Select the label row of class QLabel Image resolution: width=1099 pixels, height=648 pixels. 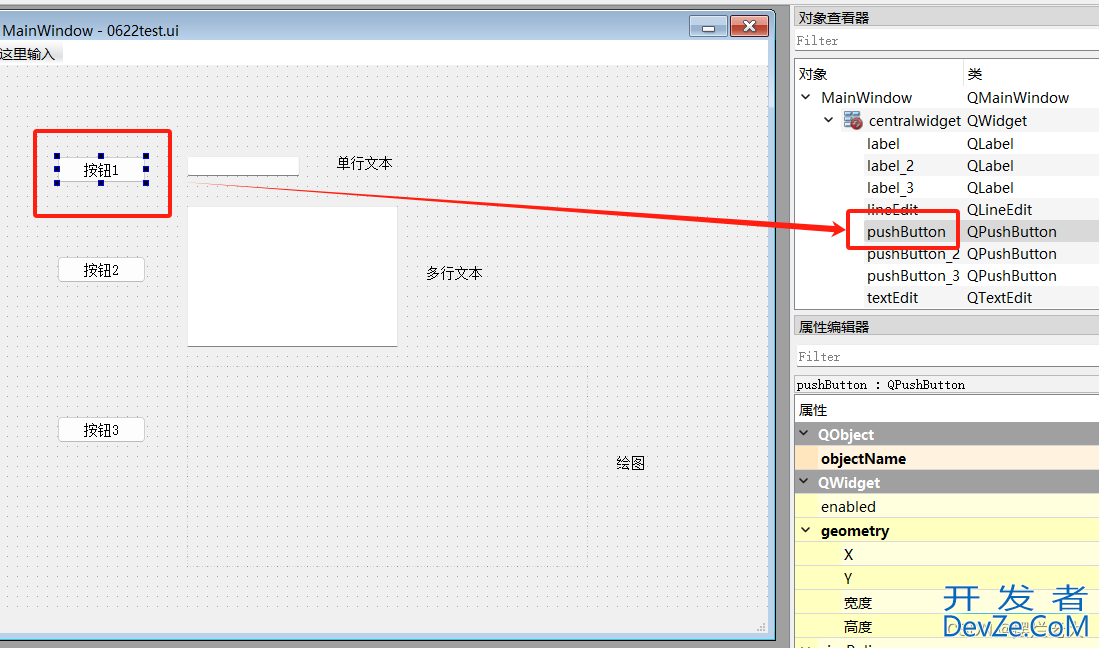pos(947,144)
